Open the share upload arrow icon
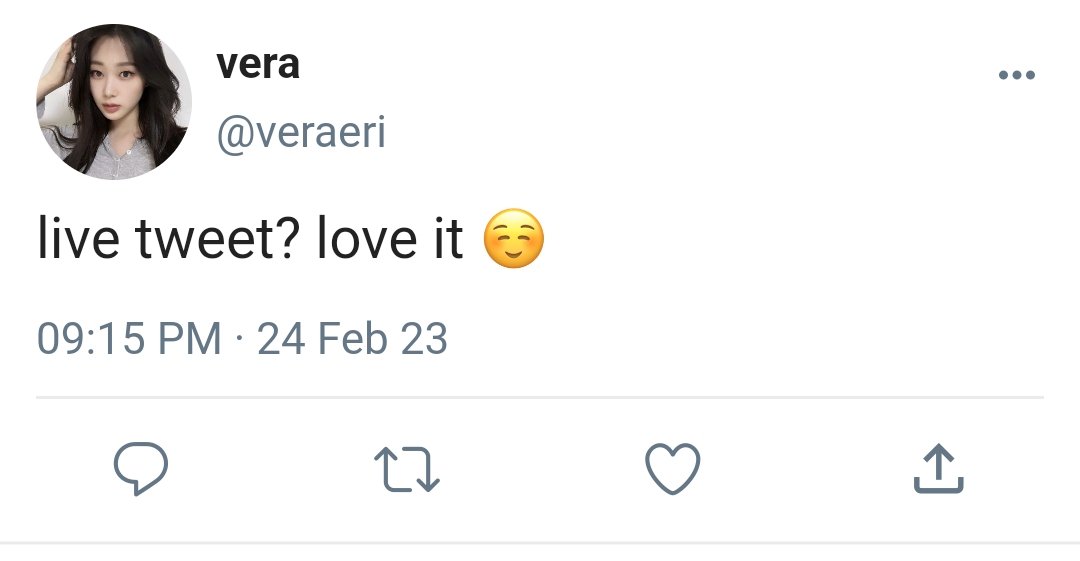This screenshot has height=561, width=1080. tap(938, 469)
